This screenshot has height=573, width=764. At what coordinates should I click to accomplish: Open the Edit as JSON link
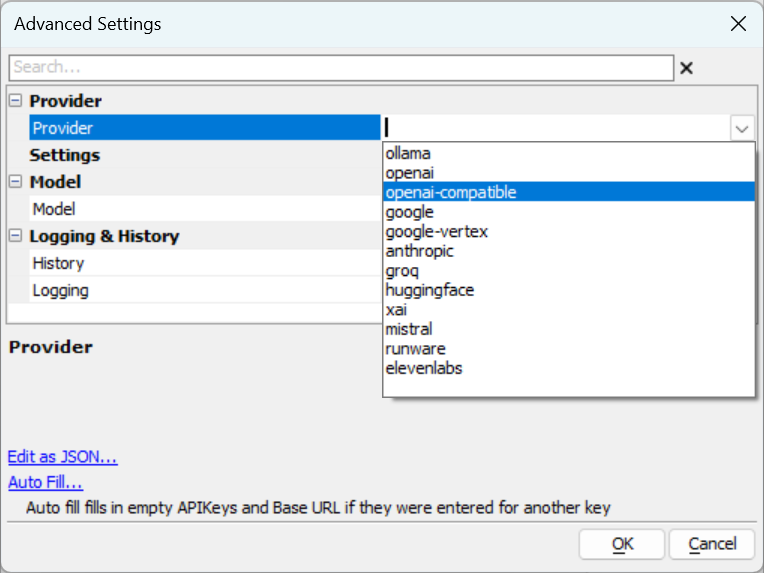coord(62,457)
